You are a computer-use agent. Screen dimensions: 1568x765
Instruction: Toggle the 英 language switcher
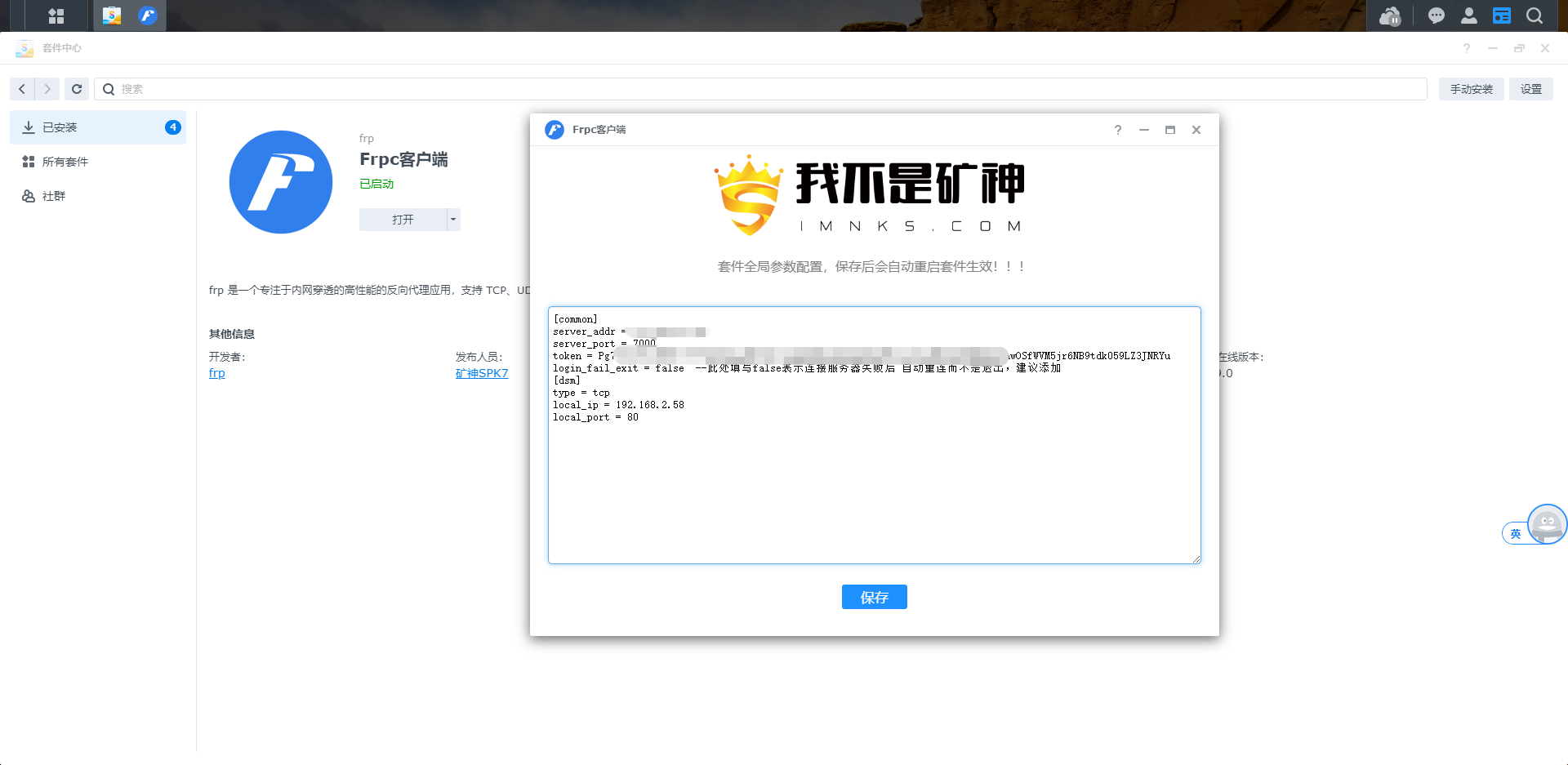[x=1517, y=533]
